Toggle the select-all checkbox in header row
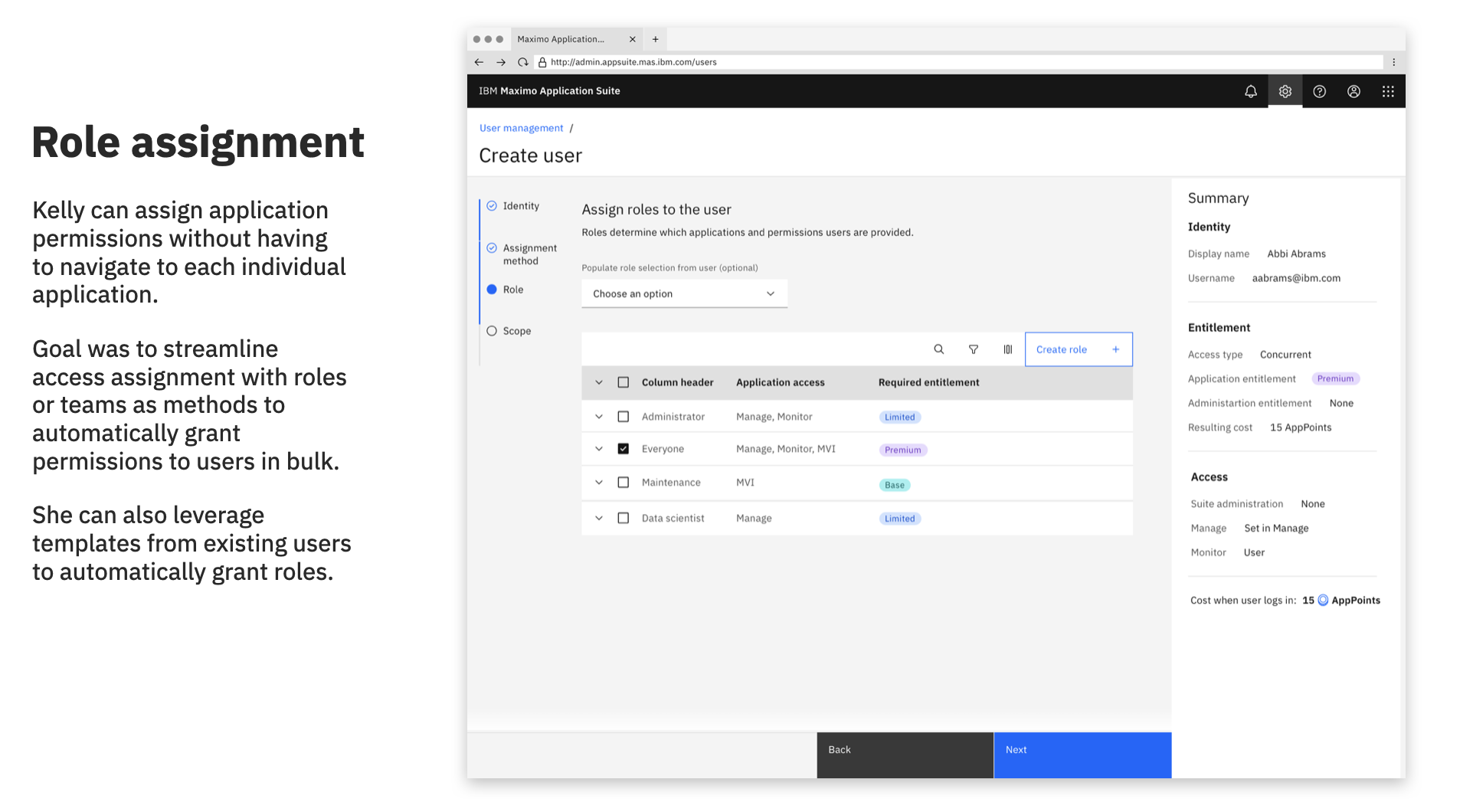The width and height of the screenshot is (1460, 812). [x=623, y=382]
